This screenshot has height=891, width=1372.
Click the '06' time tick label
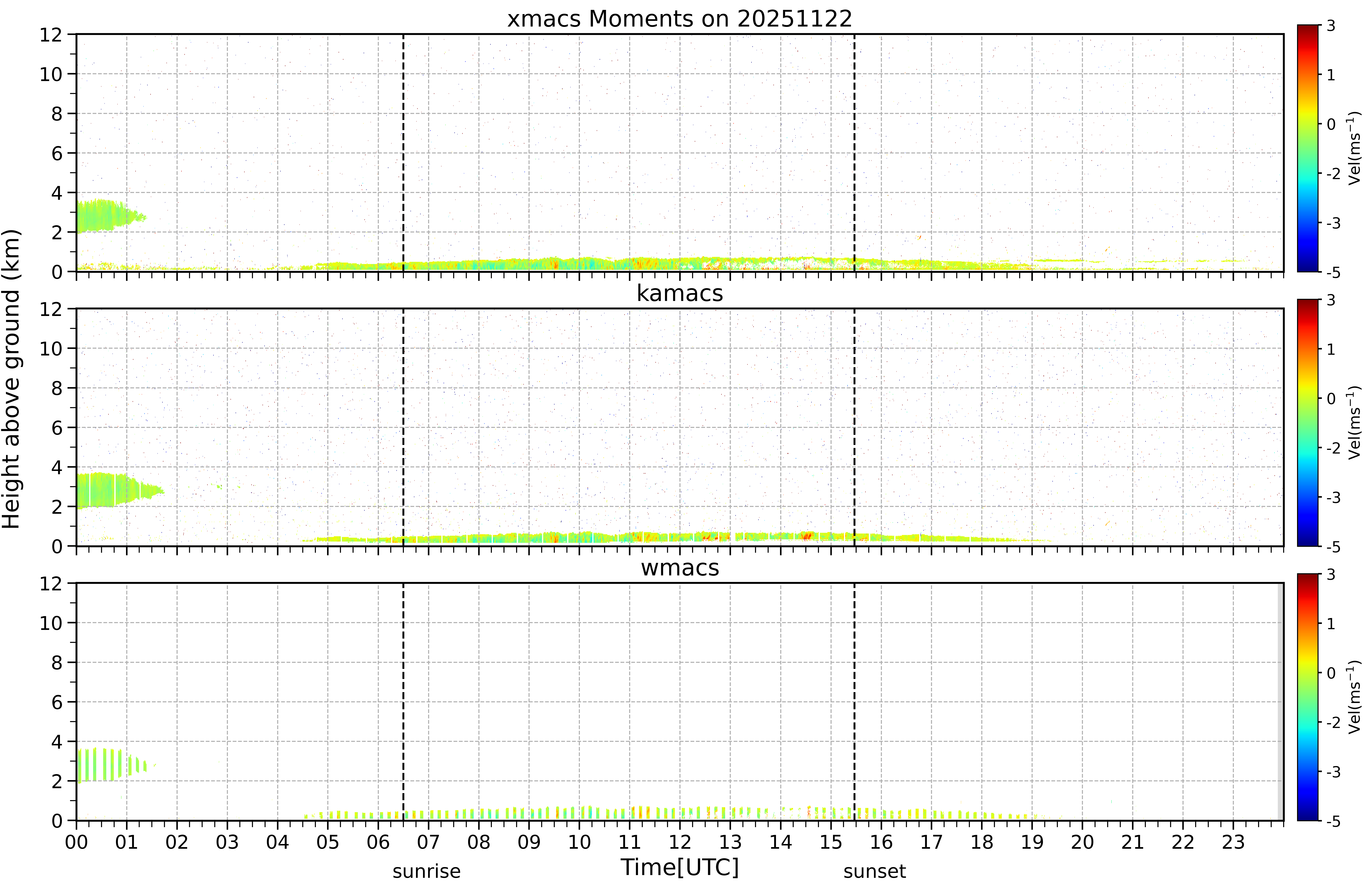(x=378, y=843)
